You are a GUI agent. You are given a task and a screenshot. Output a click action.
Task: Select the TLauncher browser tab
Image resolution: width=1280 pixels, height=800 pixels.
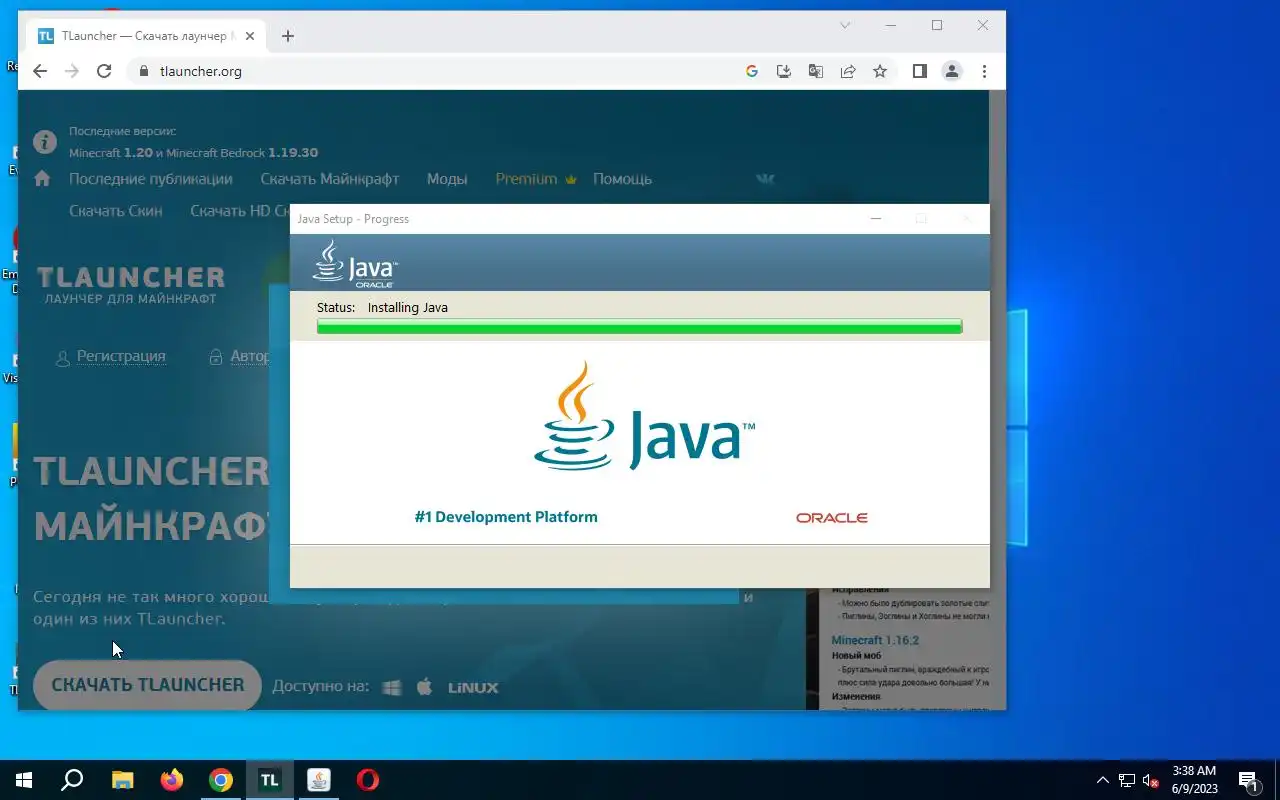147,36
